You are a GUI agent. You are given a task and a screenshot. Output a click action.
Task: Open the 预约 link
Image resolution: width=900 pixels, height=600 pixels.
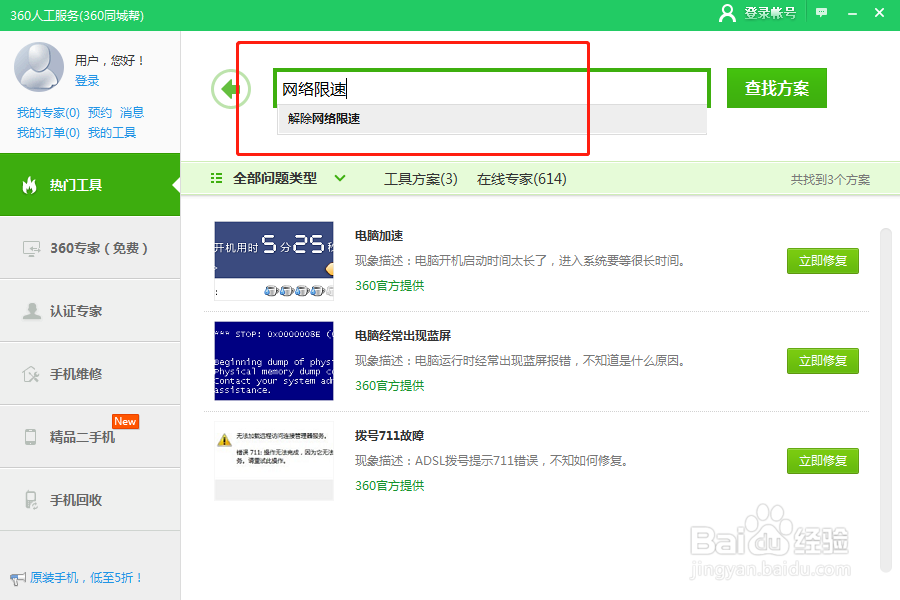tap(100, 113)
